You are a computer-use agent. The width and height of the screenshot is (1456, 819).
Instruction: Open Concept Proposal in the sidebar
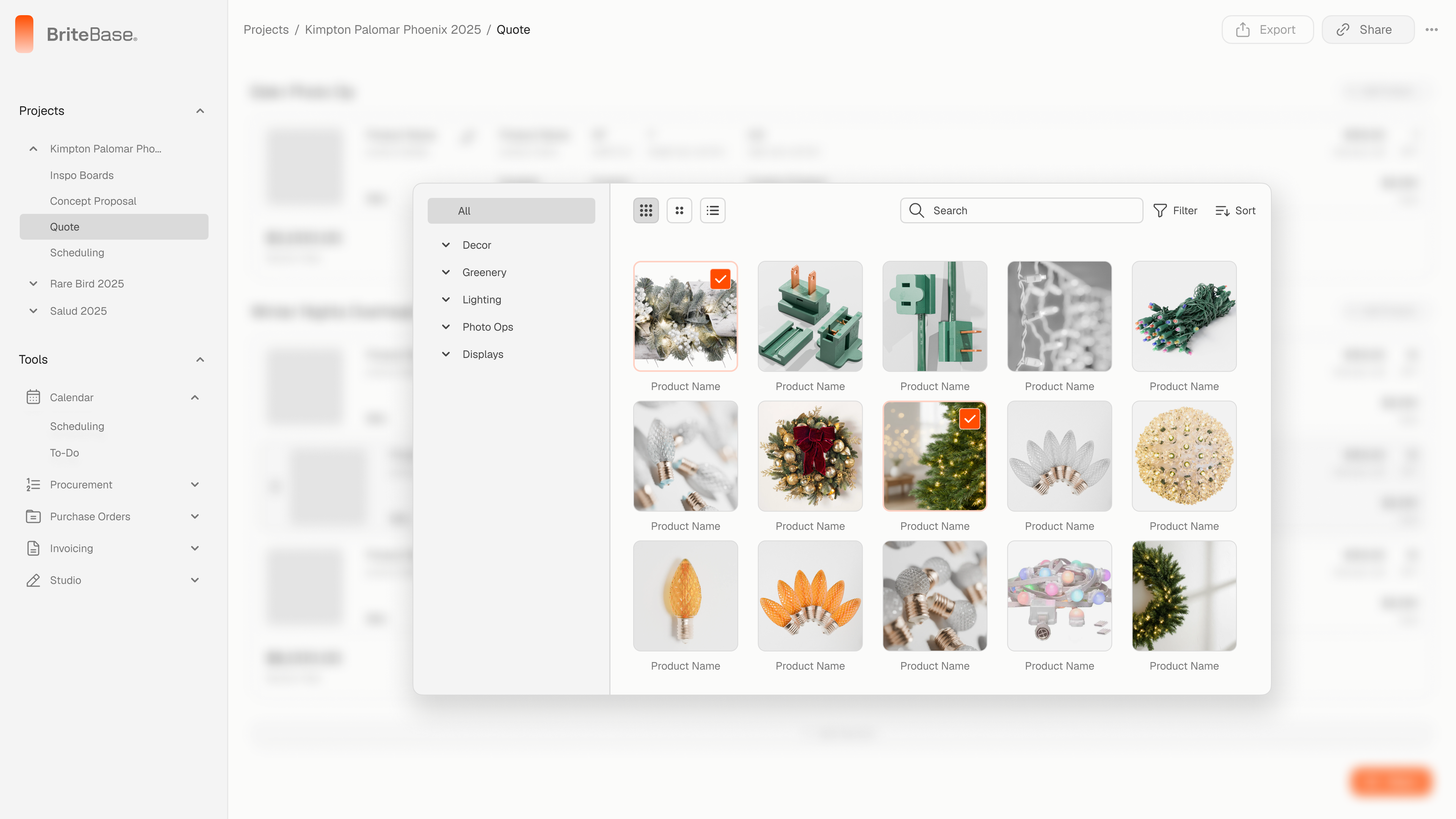coord(93,201)
